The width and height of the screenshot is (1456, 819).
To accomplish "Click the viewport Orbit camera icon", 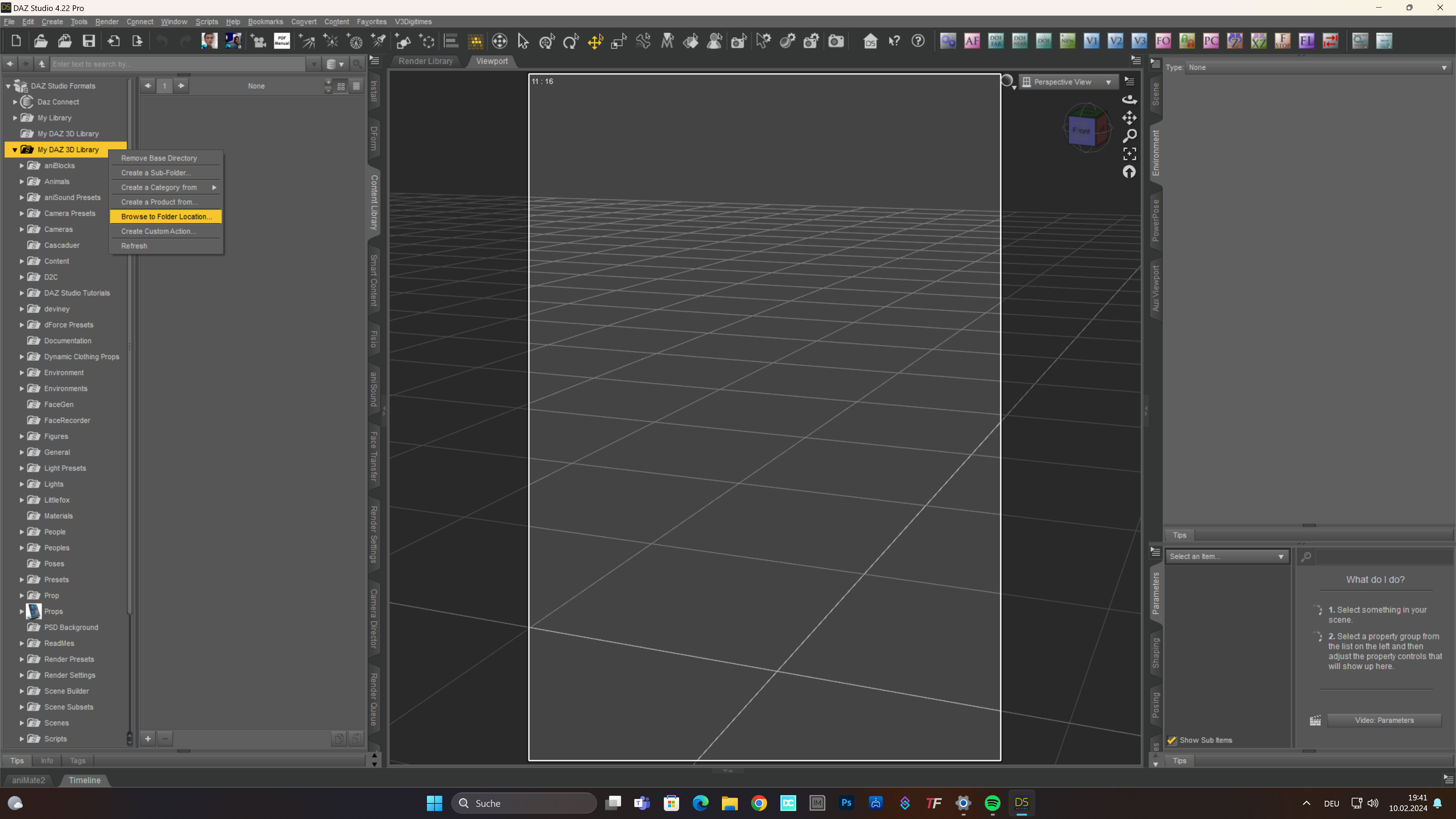I will pos(1129,99).
